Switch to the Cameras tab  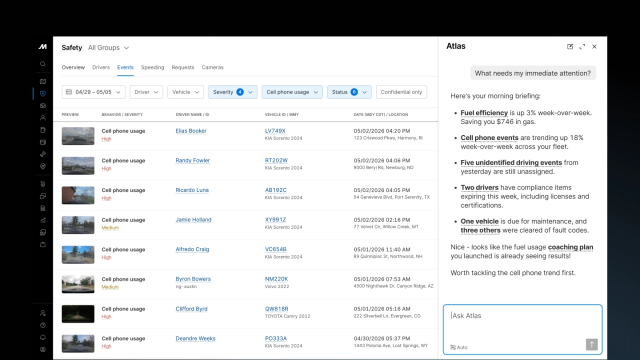[213, 67]
